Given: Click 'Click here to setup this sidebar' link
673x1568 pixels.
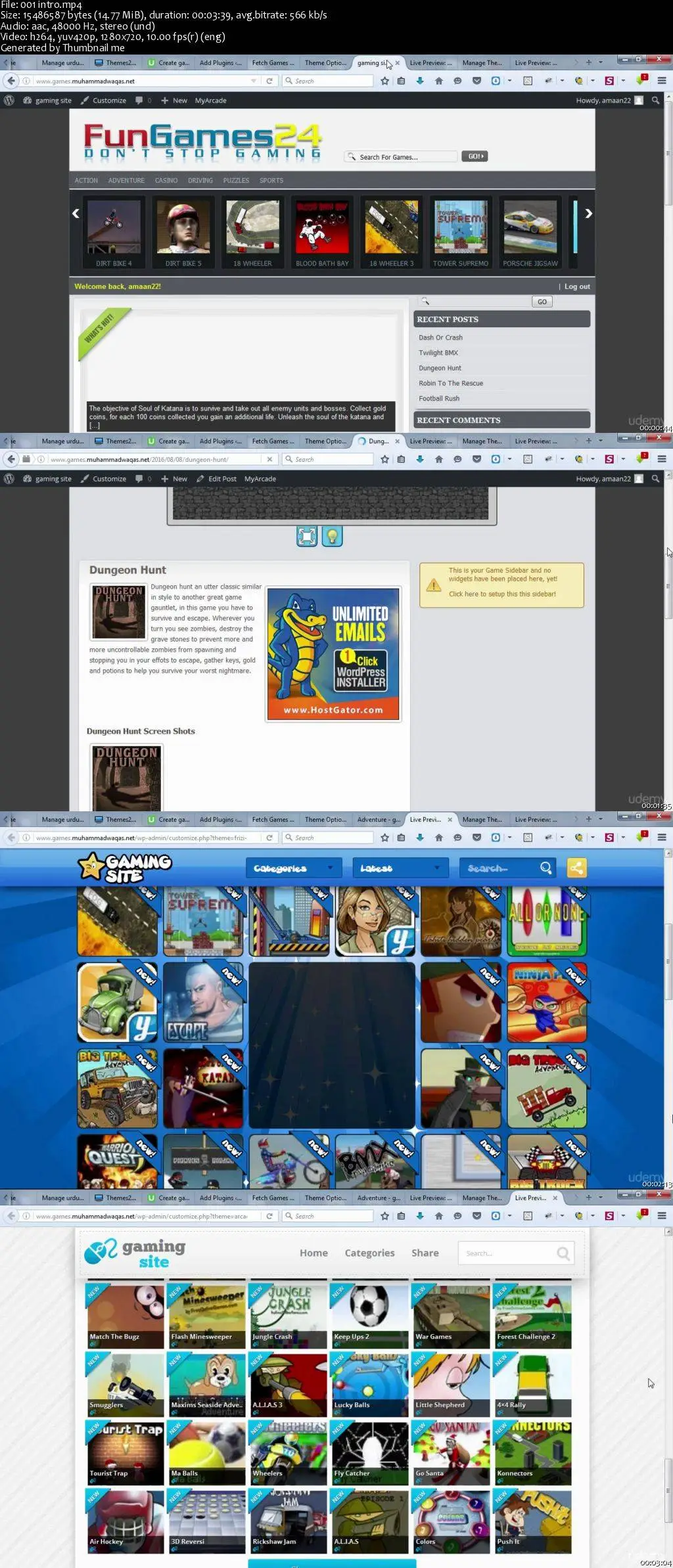Looking at the screenshot, I should point(502,594).
